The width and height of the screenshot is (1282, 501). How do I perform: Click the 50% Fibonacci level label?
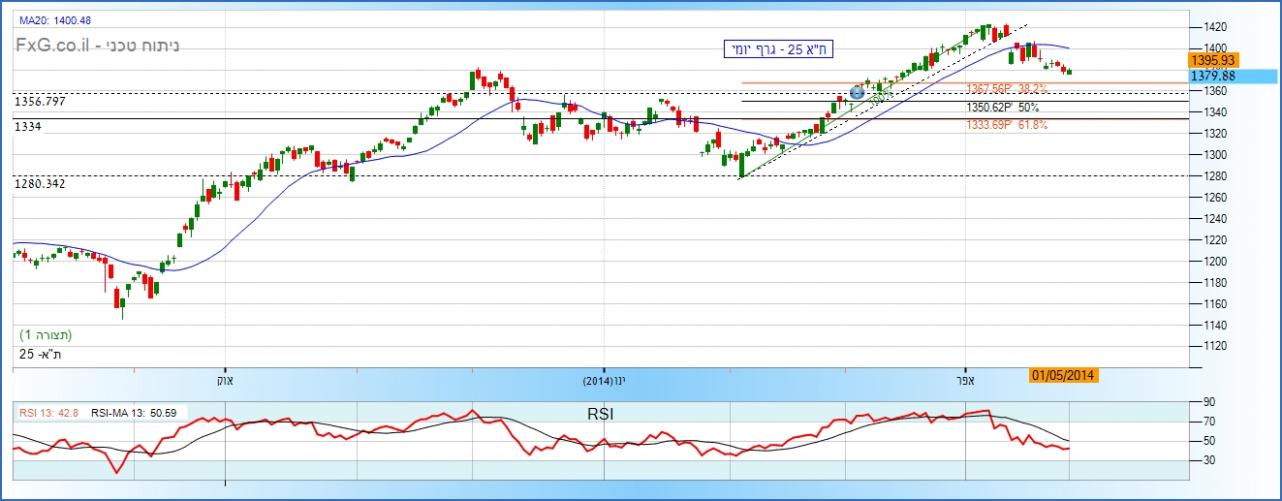tap(1003, 106)
